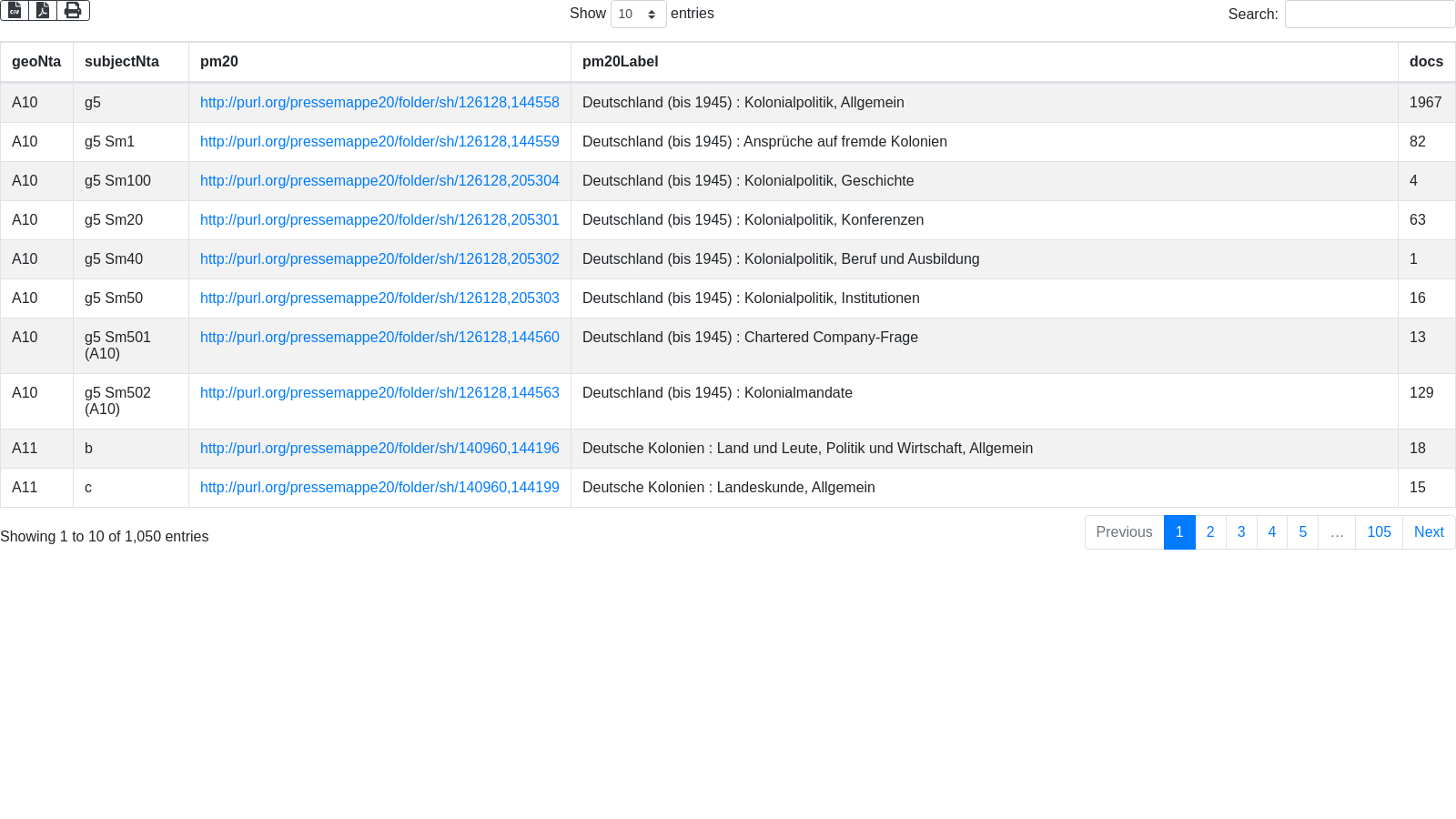Export the table as PDF
Screen dimensions: 1456x819
tap(43, 10)
